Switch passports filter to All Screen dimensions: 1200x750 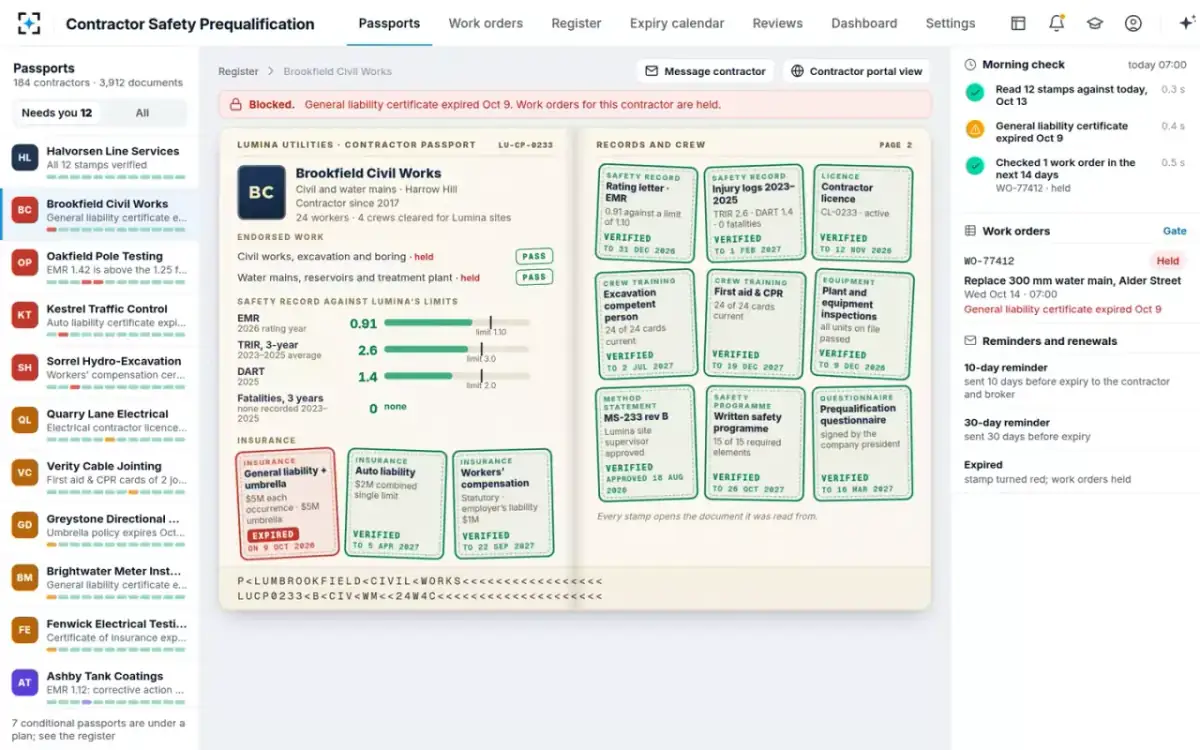pyautogui.click(x=142, y=113)
